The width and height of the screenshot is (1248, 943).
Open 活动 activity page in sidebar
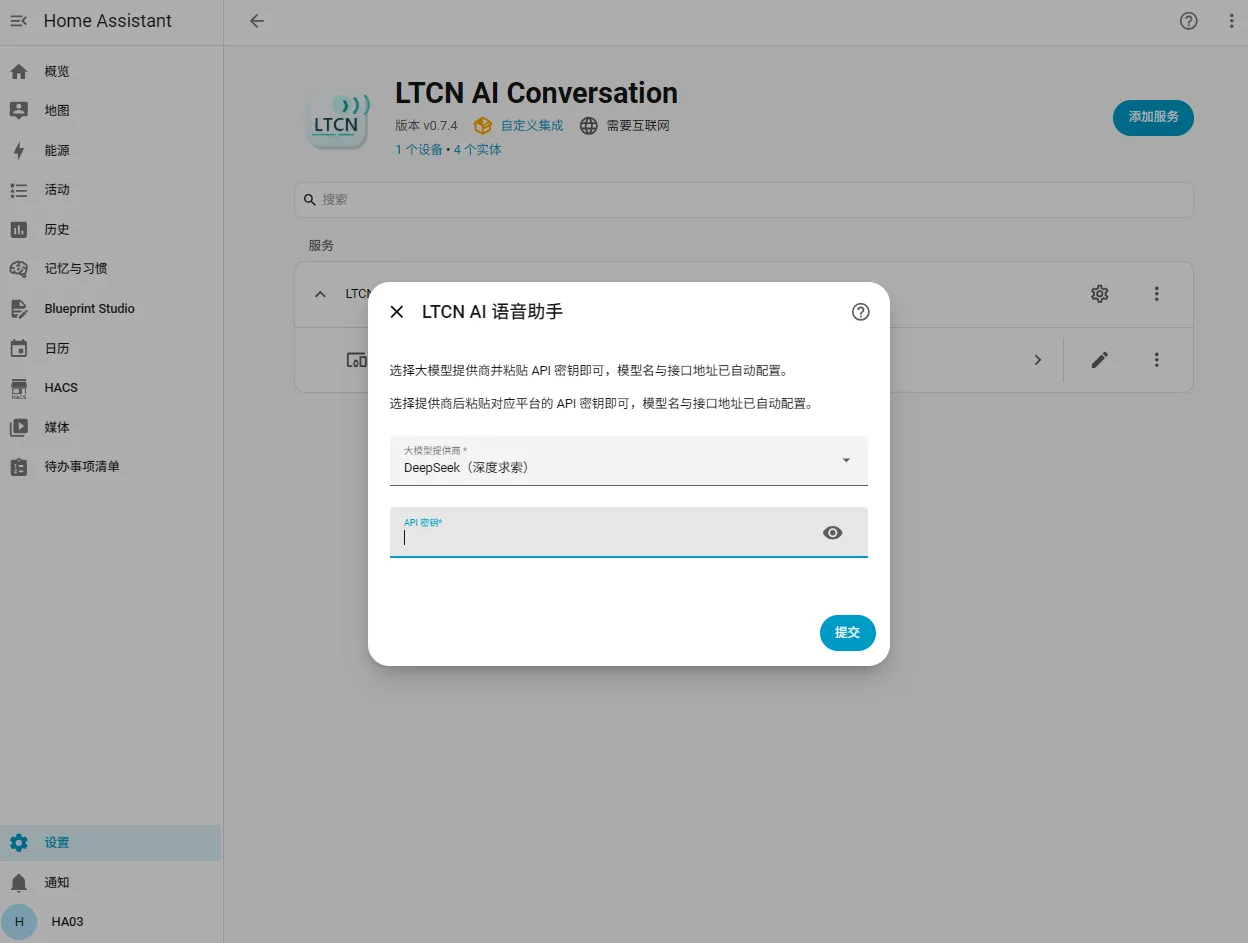tap(111, 190)
